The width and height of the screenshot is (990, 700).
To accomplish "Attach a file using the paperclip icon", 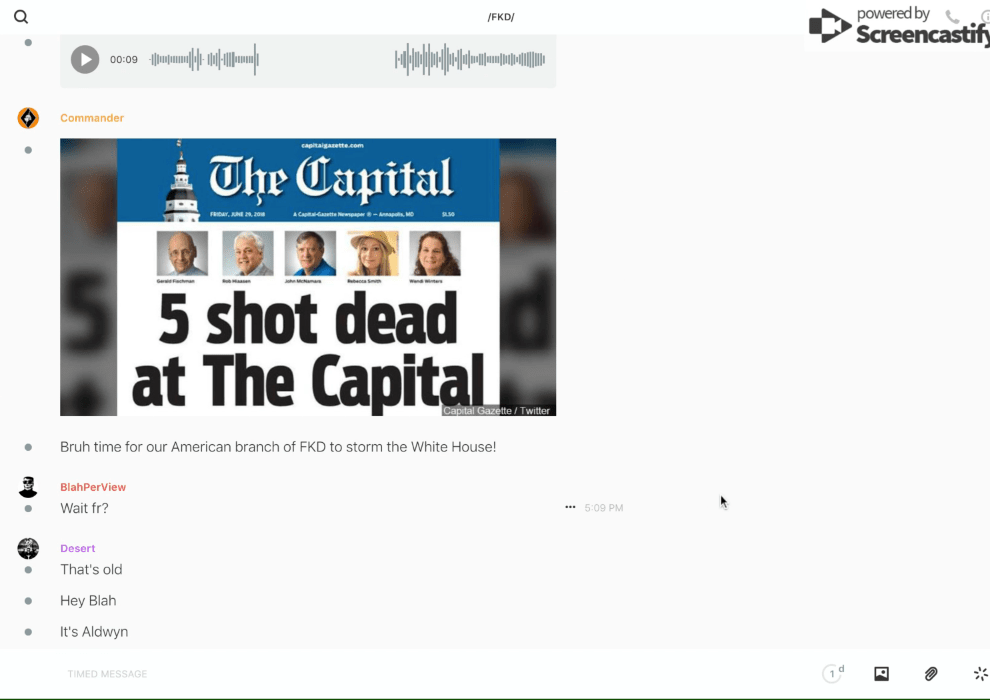I will tap(931, 674).
